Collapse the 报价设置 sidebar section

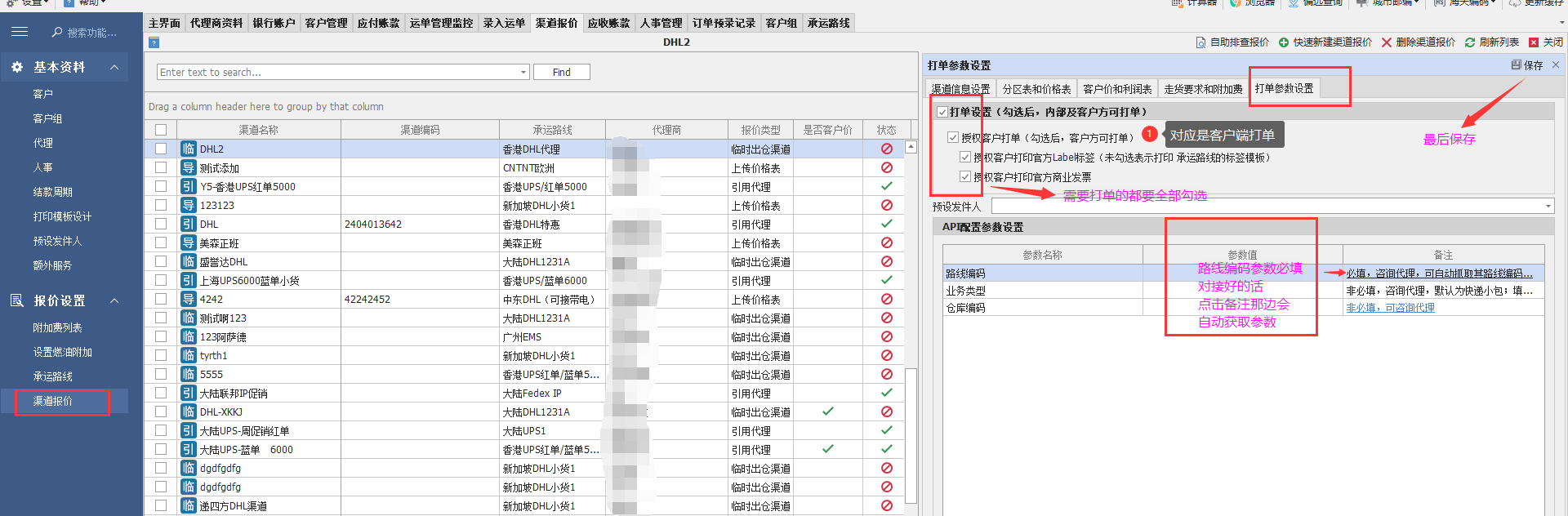click(114, 300)
